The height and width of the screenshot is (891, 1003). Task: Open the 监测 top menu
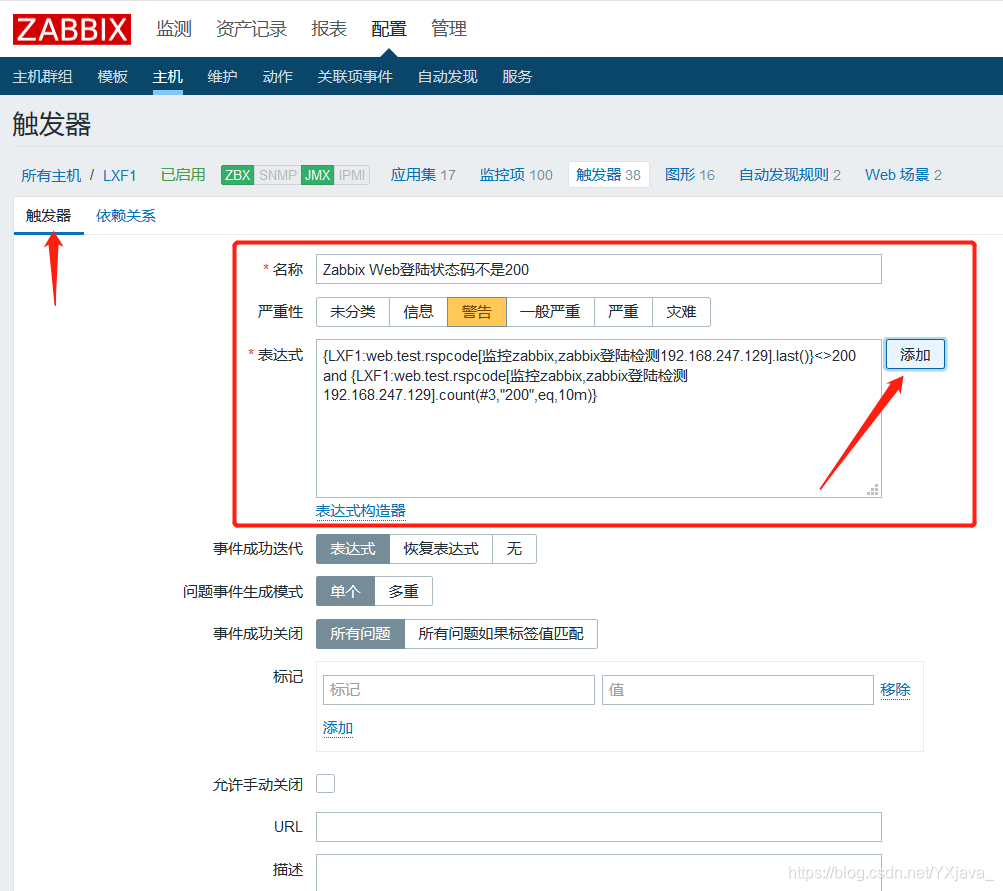pos(174,29)
